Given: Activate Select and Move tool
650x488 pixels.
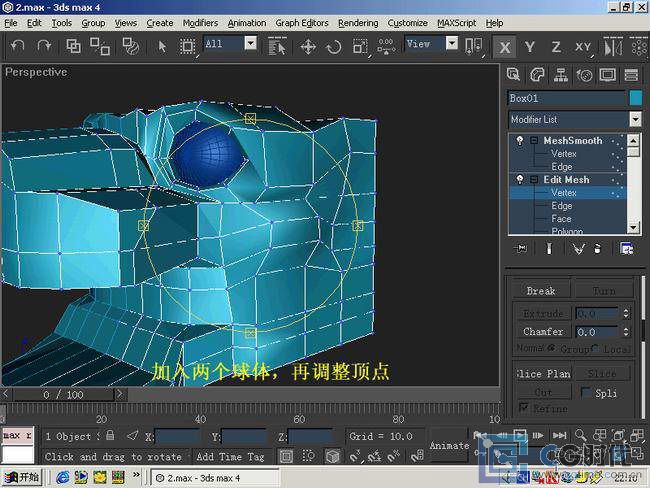Looking at the screenshot, I should tap(308, 47).
